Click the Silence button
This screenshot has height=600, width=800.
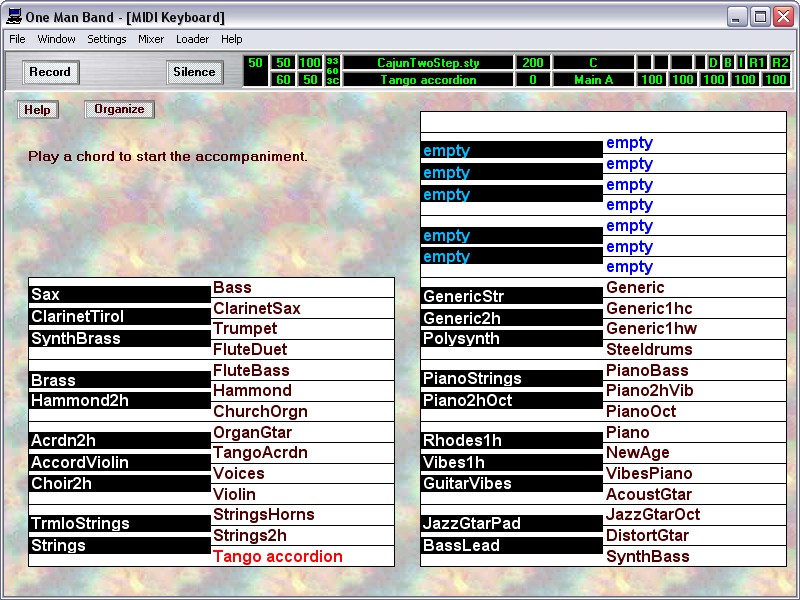[194, 72]
